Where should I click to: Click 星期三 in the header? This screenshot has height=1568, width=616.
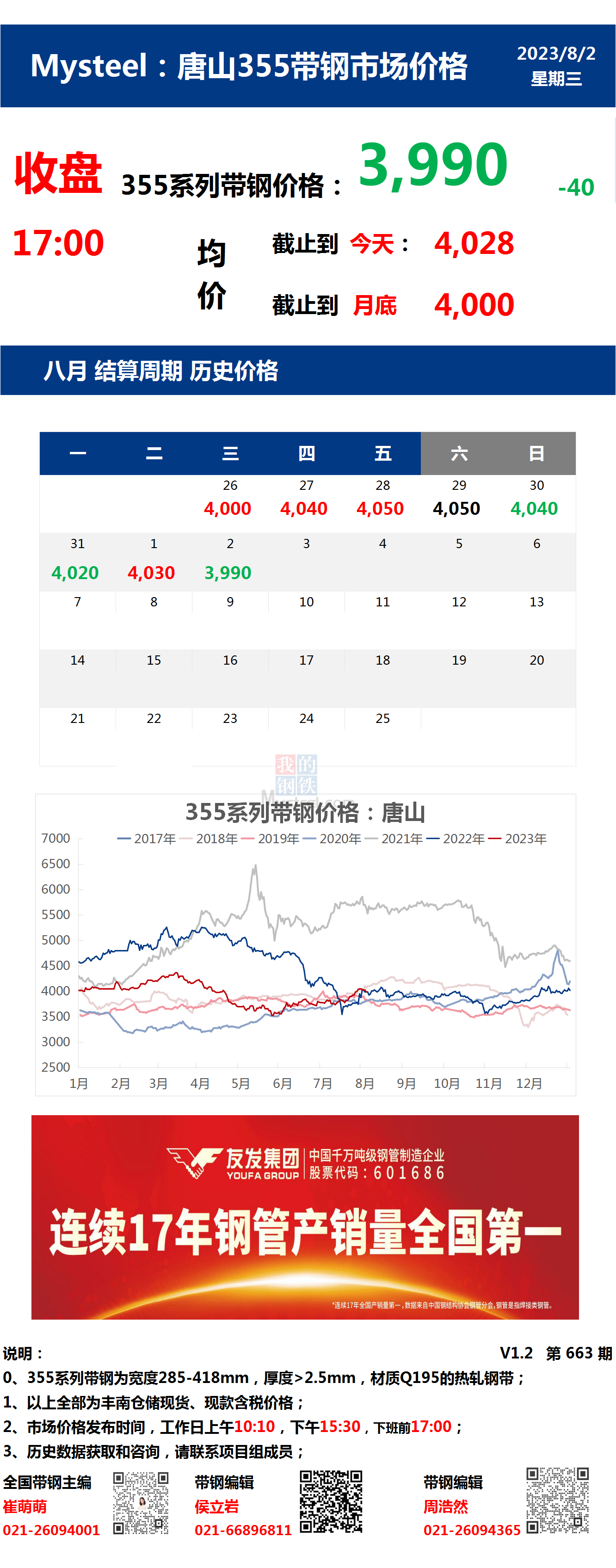coord(556,79)
